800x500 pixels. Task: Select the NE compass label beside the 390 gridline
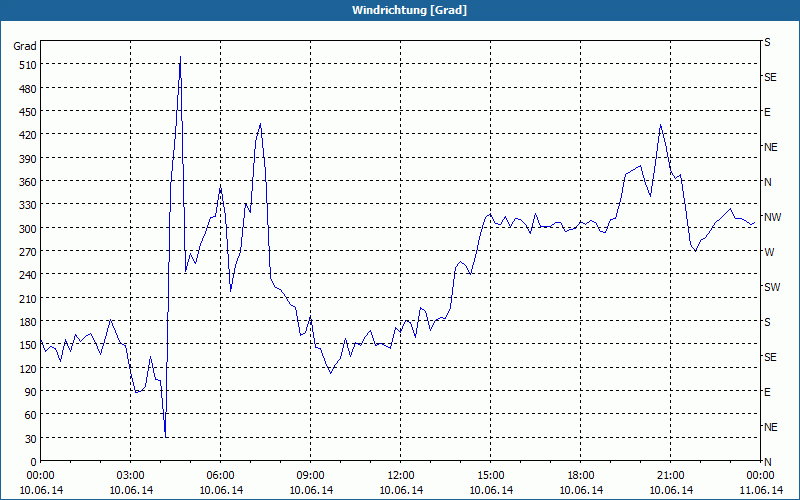click(x=770, y=147)
